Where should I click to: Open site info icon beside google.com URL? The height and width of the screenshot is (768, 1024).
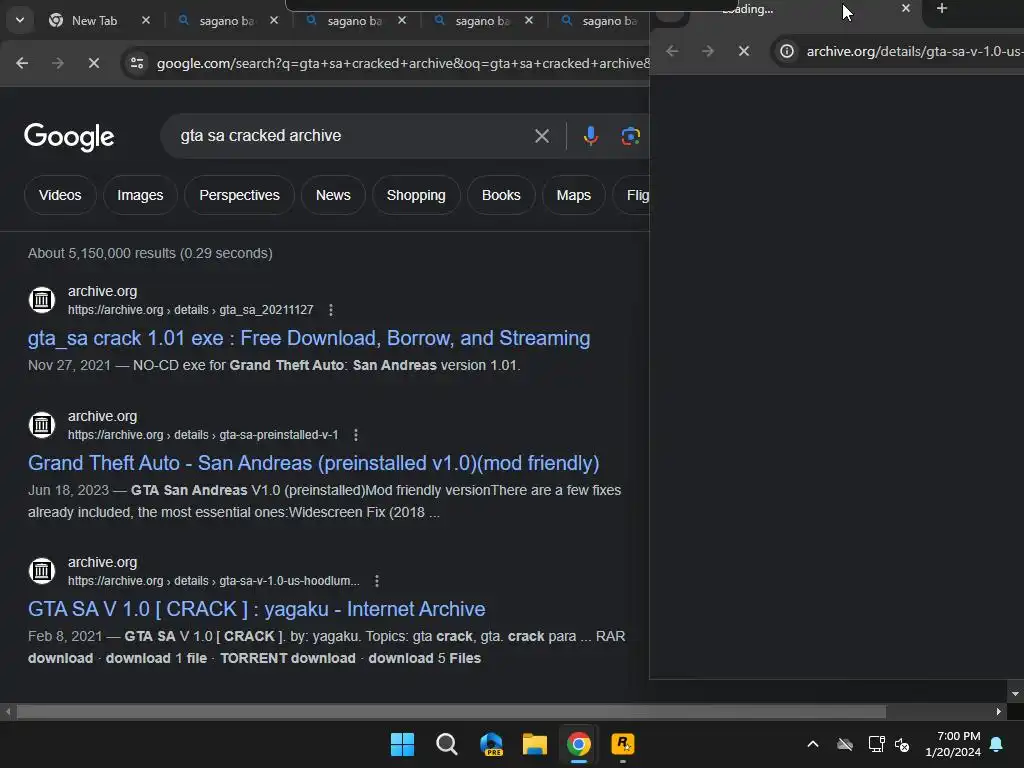tap(137, 63)
